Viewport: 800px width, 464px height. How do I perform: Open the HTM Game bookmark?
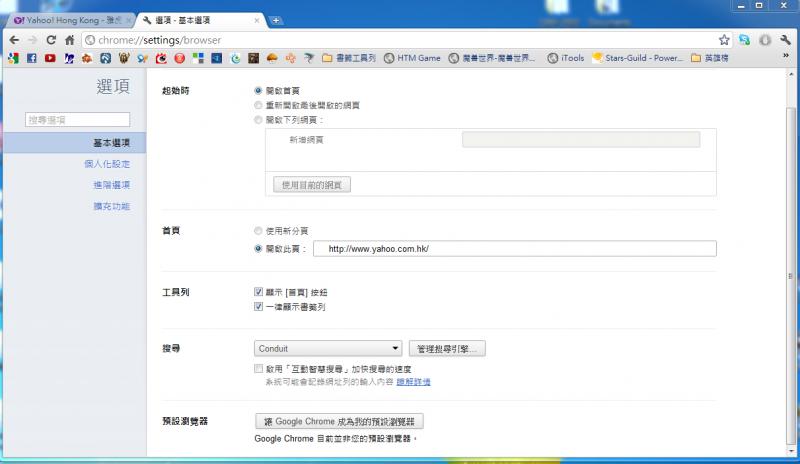(x=412, y=58)
